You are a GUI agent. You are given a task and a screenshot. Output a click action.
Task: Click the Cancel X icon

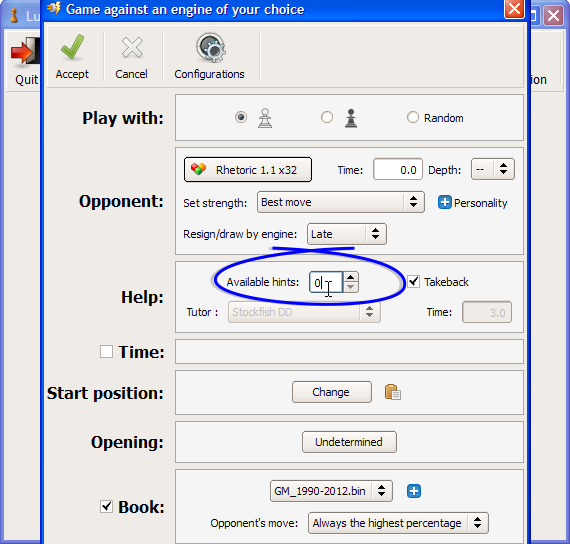[x=132, y=48]
